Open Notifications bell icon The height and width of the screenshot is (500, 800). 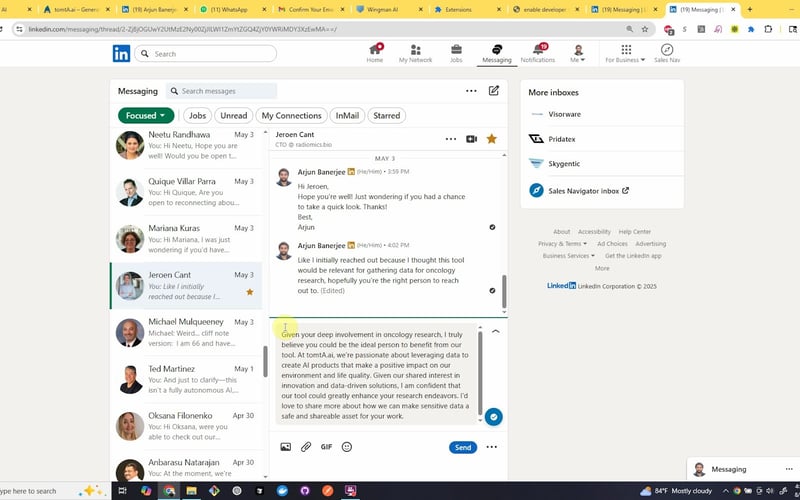point(538,53)
